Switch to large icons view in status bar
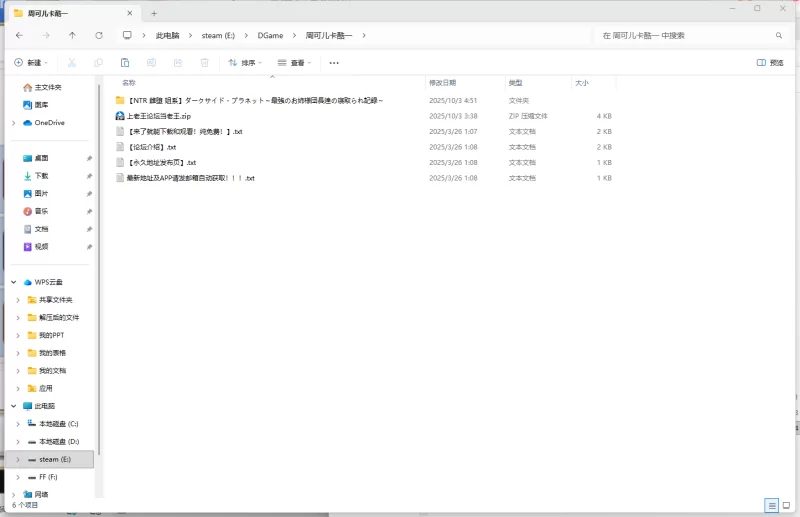Screen dimensions: 800x517 click(x=786, y=506)
